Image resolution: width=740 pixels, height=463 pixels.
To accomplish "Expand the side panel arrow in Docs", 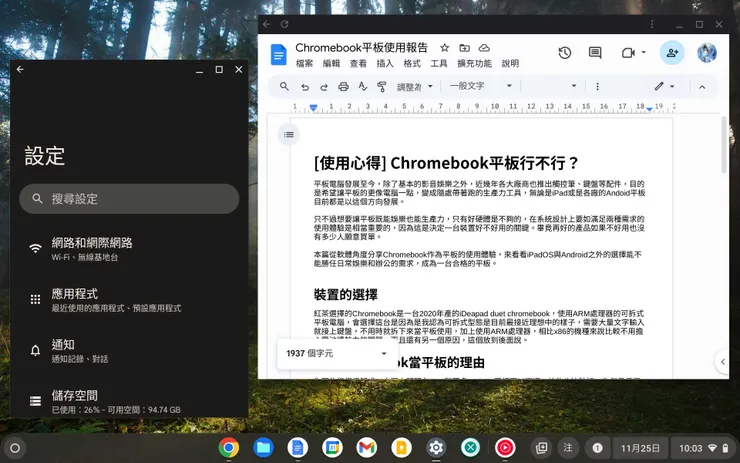I will point(723,362).
